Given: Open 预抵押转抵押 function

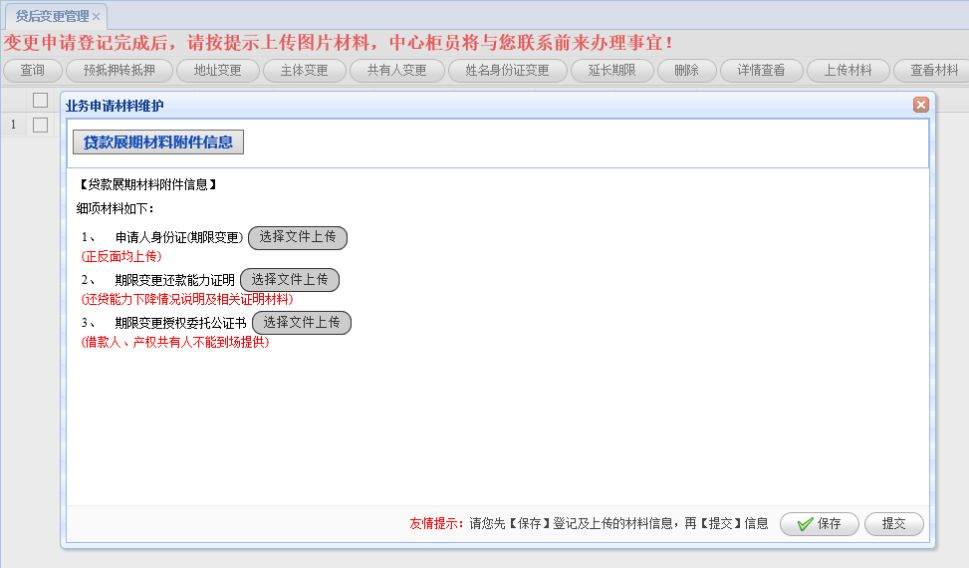Looking at the screenshot, I should pos(119,70).
